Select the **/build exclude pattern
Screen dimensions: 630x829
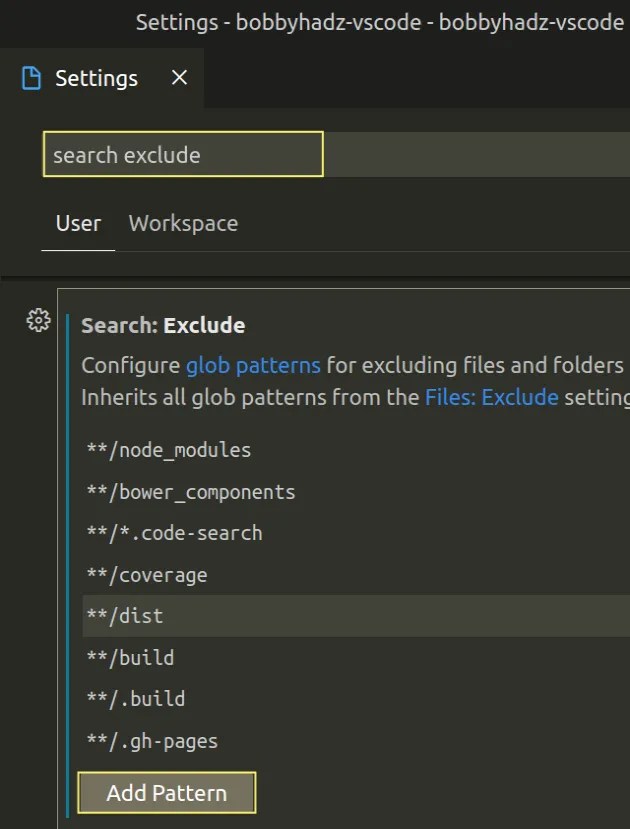[x=130, y=657]
